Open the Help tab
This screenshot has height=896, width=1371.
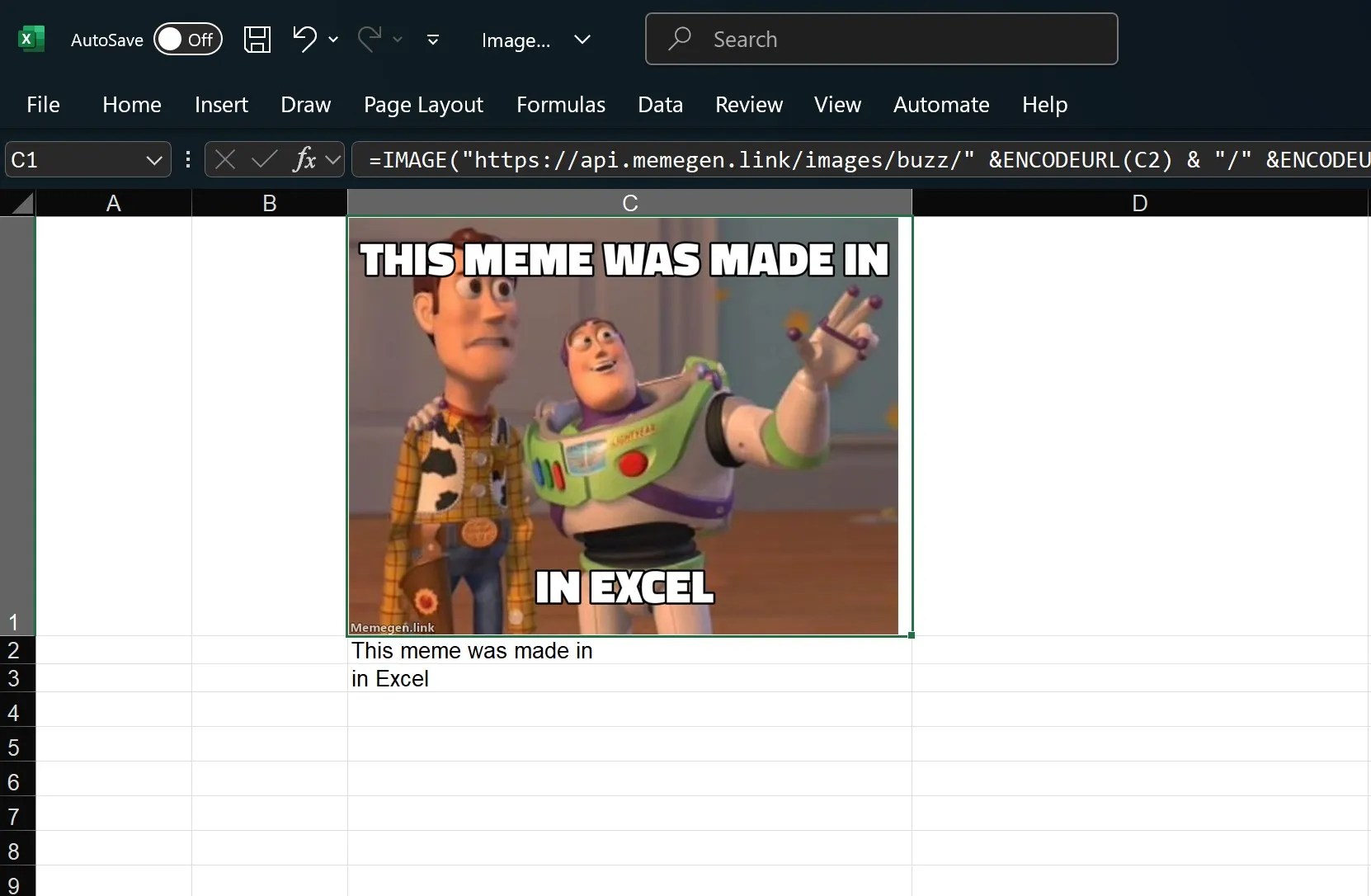click(x=1044, y=105)
